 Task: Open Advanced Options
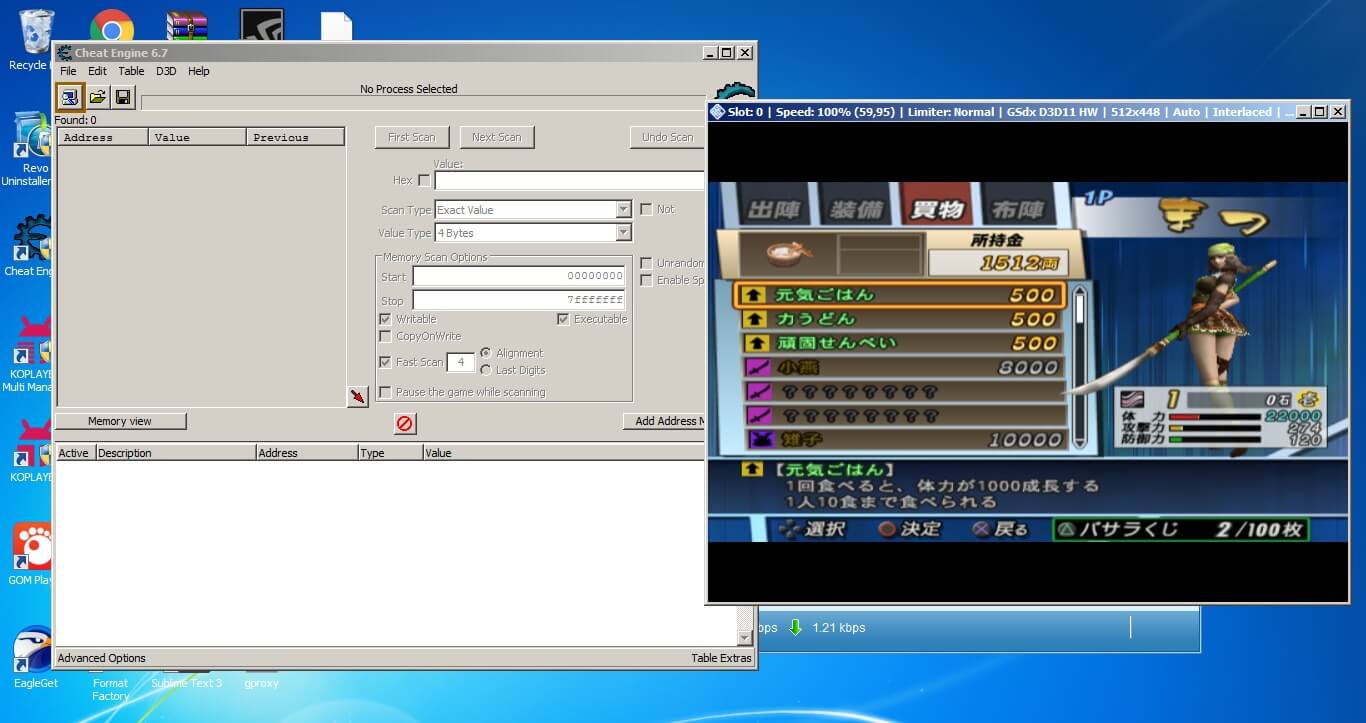coord(102,658)
